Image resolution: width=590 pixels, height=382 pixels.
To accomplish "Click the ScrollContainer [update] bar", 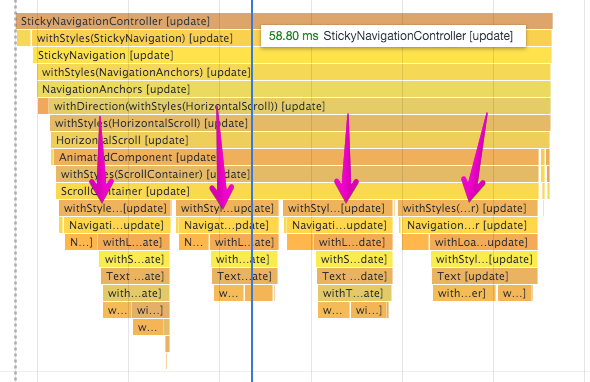I will tap(297, 191).
